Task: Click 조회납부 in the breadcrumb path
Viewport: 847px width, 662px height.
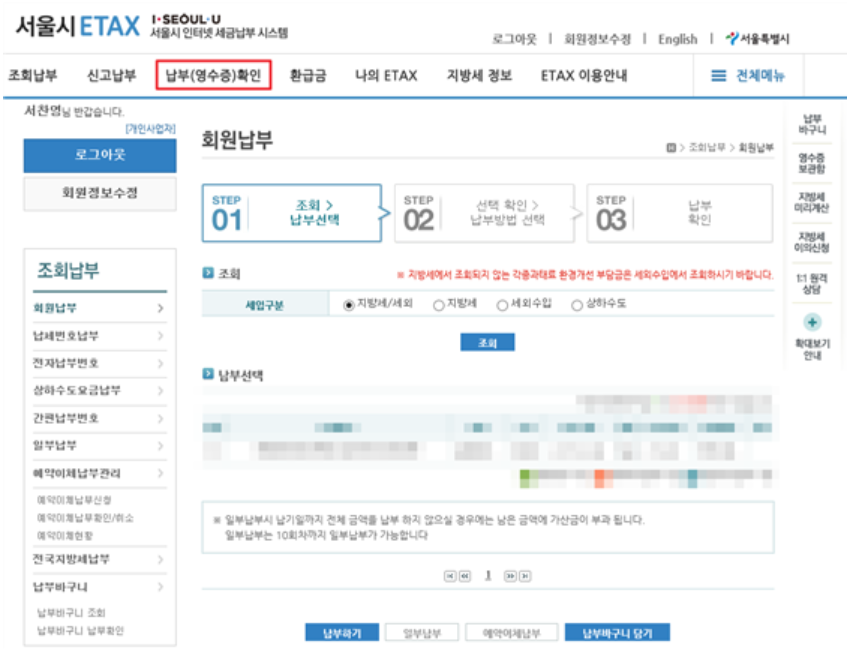Action: pos(707,147)
